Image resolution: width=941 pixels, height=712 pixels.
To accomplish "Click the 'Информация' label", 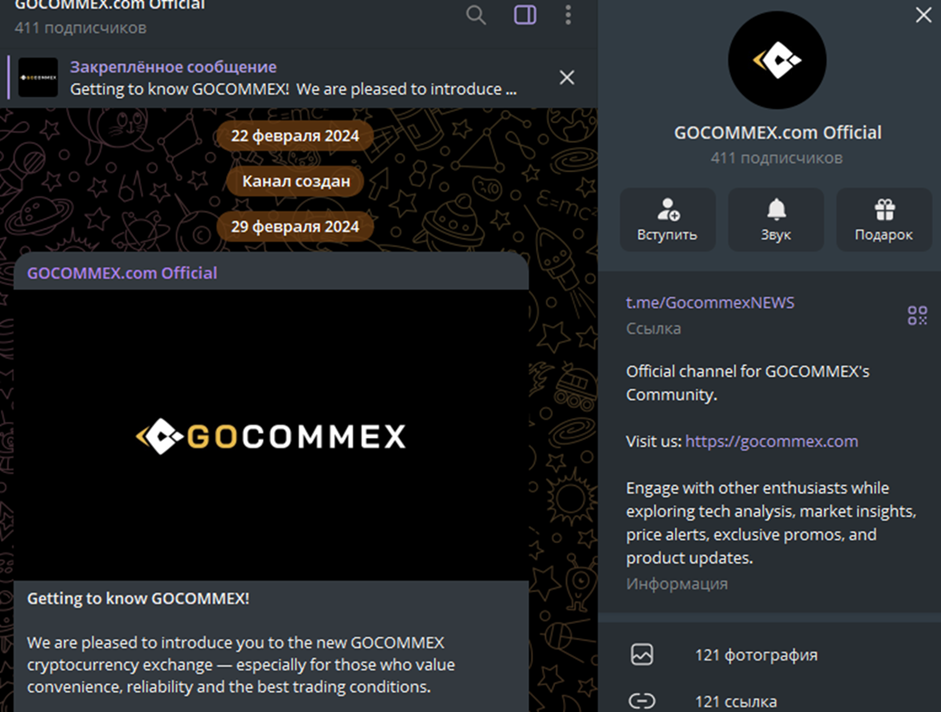I will pyautogui.click(x=677, y=584).
